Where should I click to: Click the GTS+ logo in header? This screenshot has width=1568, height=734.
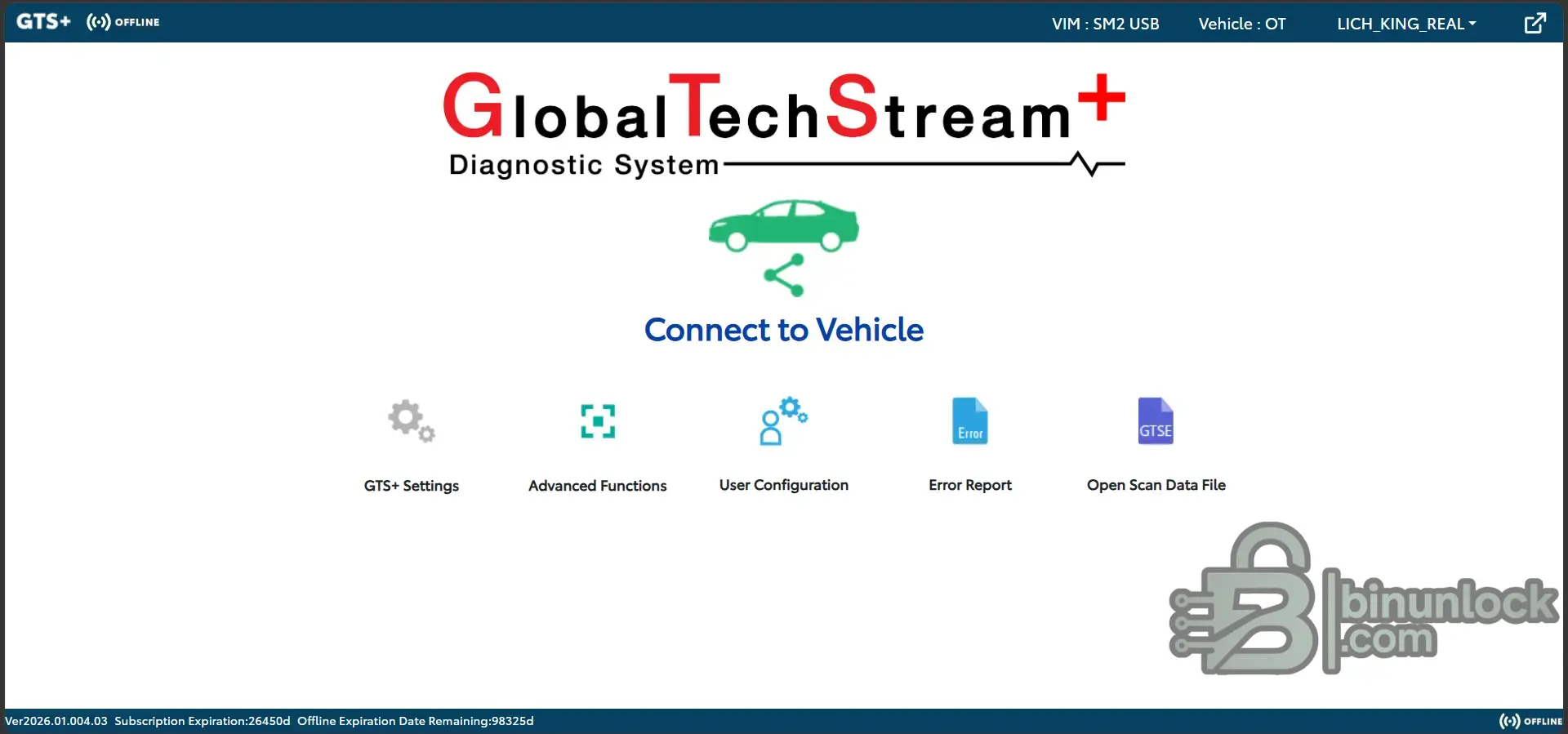click(43, 22)
